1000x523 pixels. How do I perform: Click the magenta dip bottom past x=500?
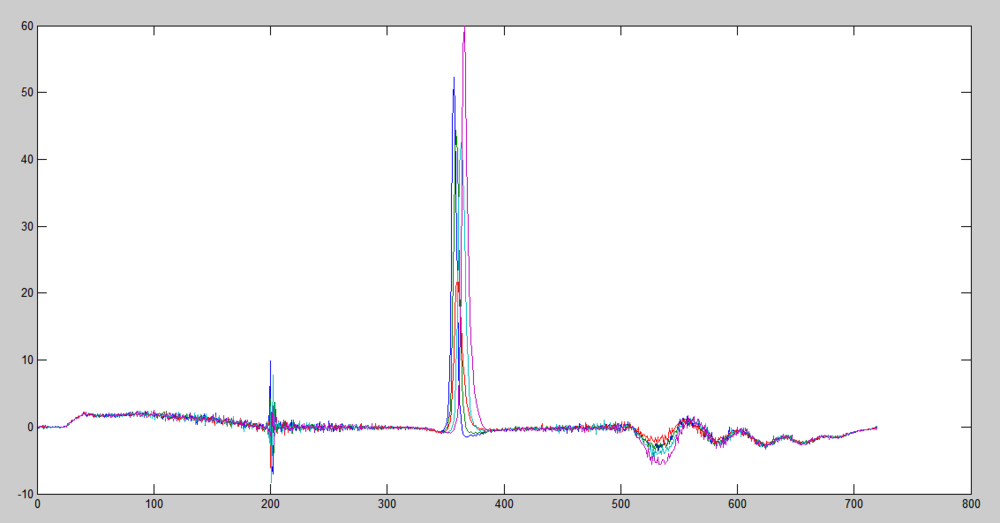pos(660,463)
